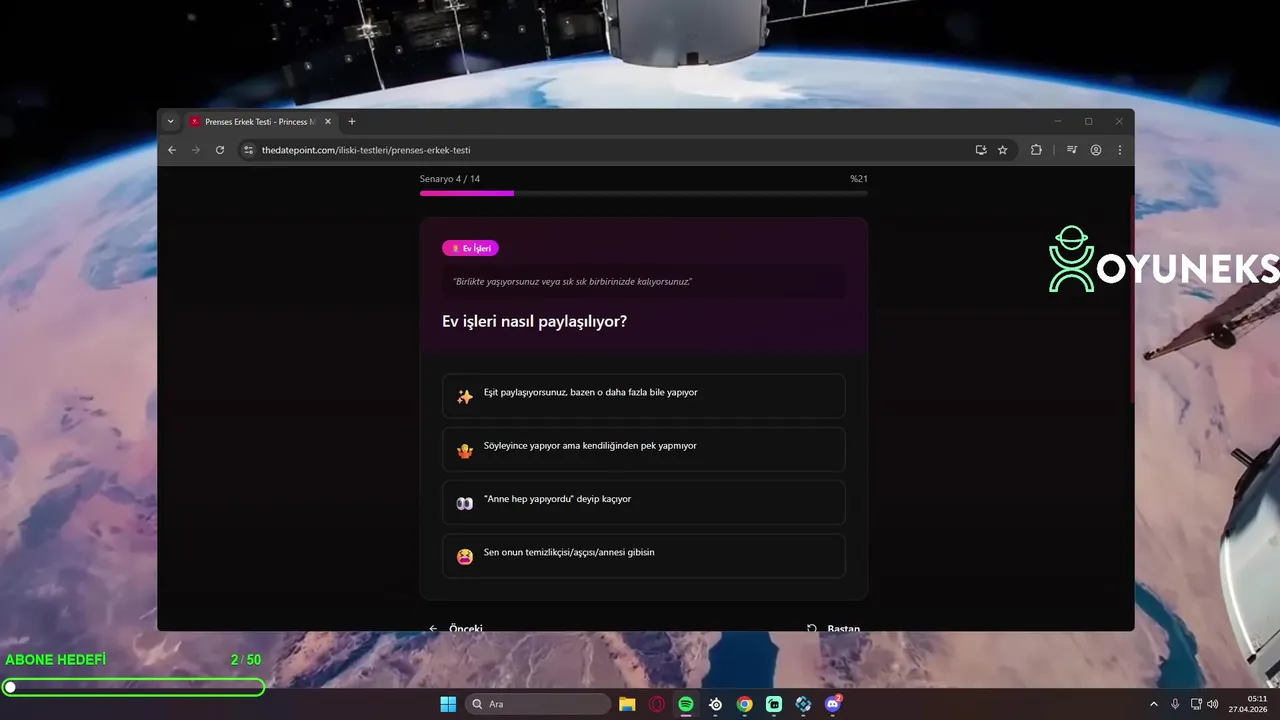
Task: Open Google Chrome from taskbar
Action: (x=745, y=704)
